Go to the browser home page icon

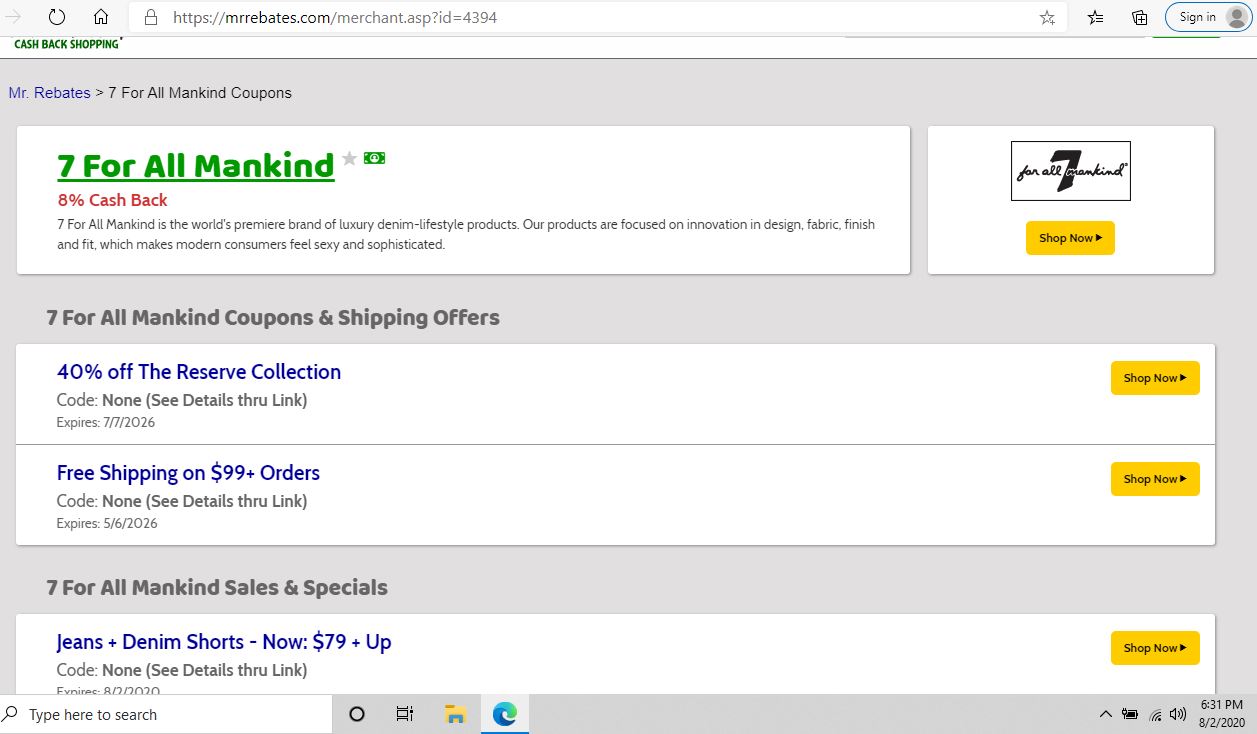100,17
